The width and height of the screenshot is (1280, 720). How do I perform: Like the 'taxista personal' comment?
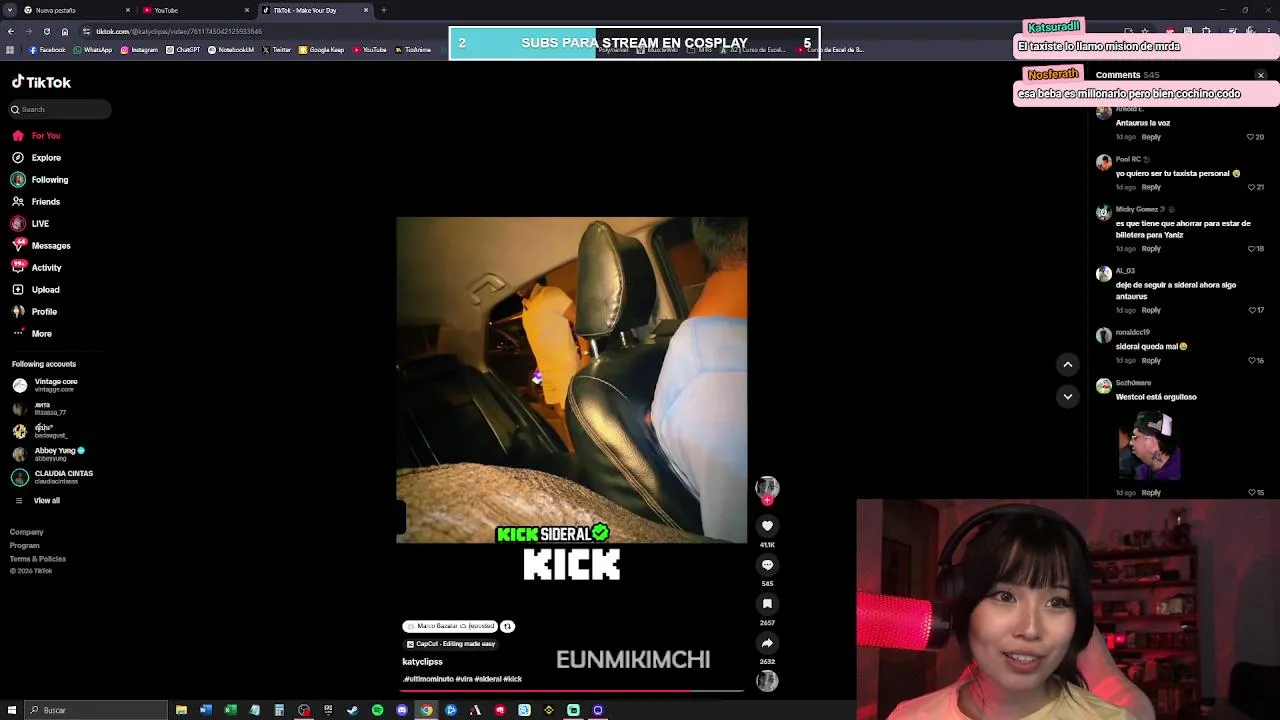point(1250,187)
